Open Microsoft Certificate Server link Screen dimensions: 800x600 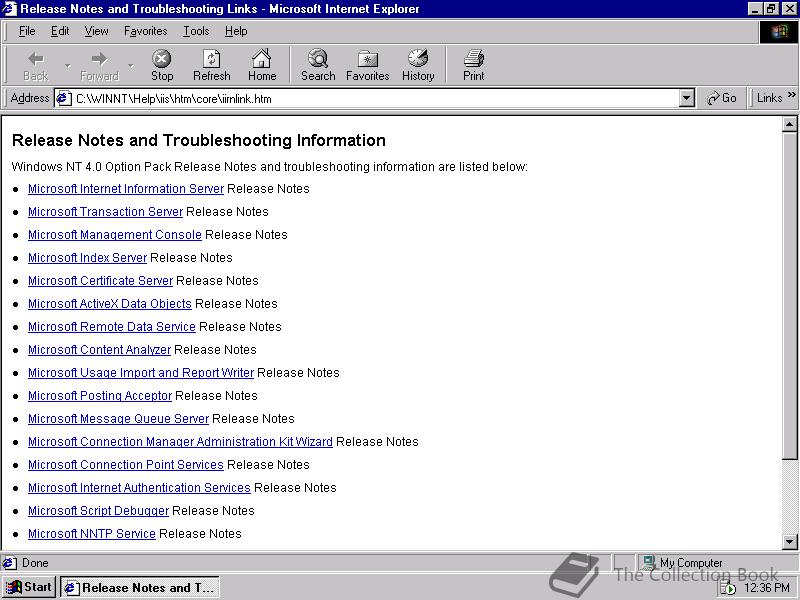[101, 281]
